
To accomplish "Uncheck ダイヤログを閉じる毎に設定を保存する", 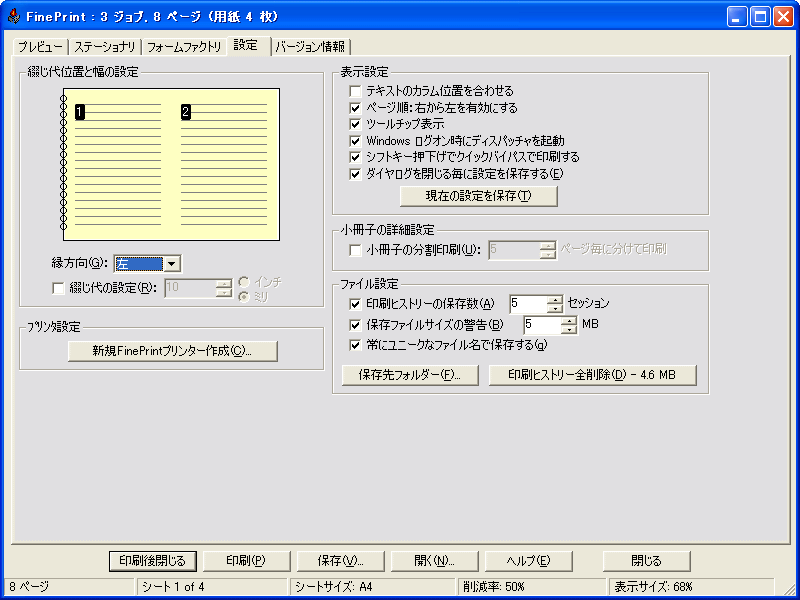I will (x=355, y=174).
